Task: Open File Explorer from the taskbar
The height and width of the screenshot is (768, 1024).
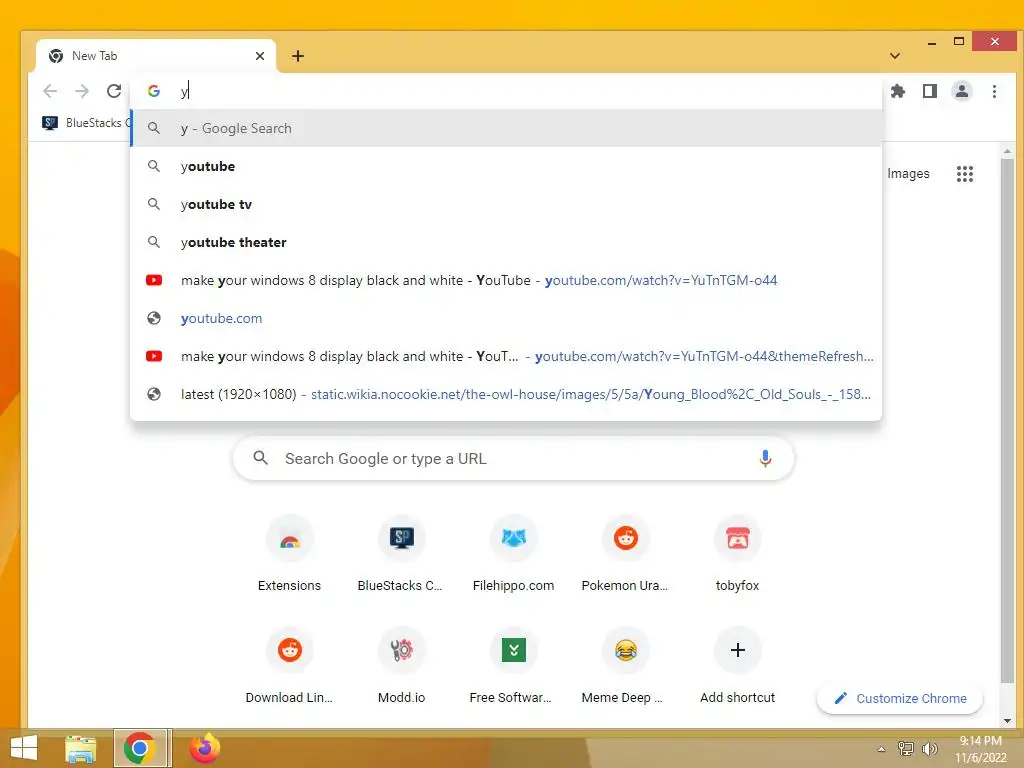Action: [x=81, y=749]
